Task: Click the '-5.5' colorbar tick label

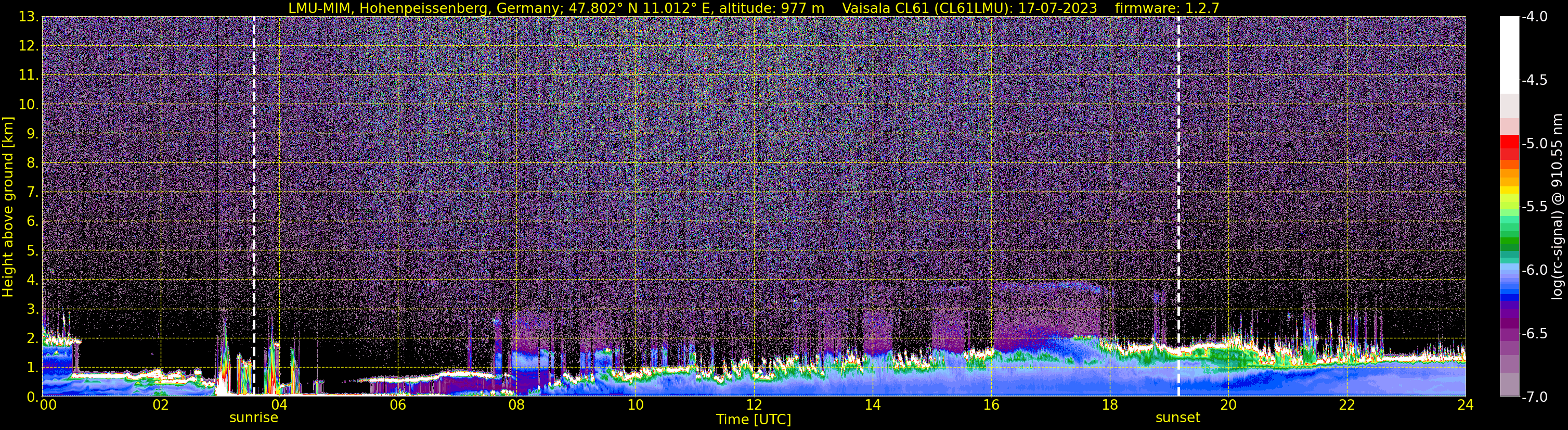Action: [1534, 207]
